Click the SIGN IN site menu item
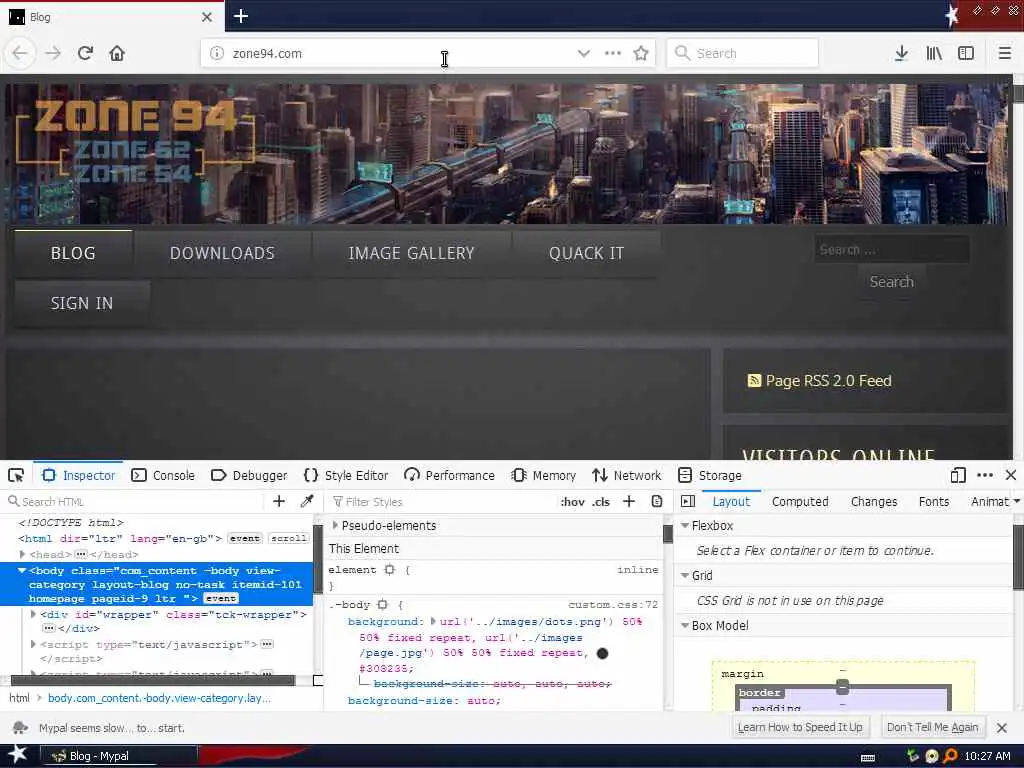The height and width of the screenshot is (768, 1024). (82, 304)
